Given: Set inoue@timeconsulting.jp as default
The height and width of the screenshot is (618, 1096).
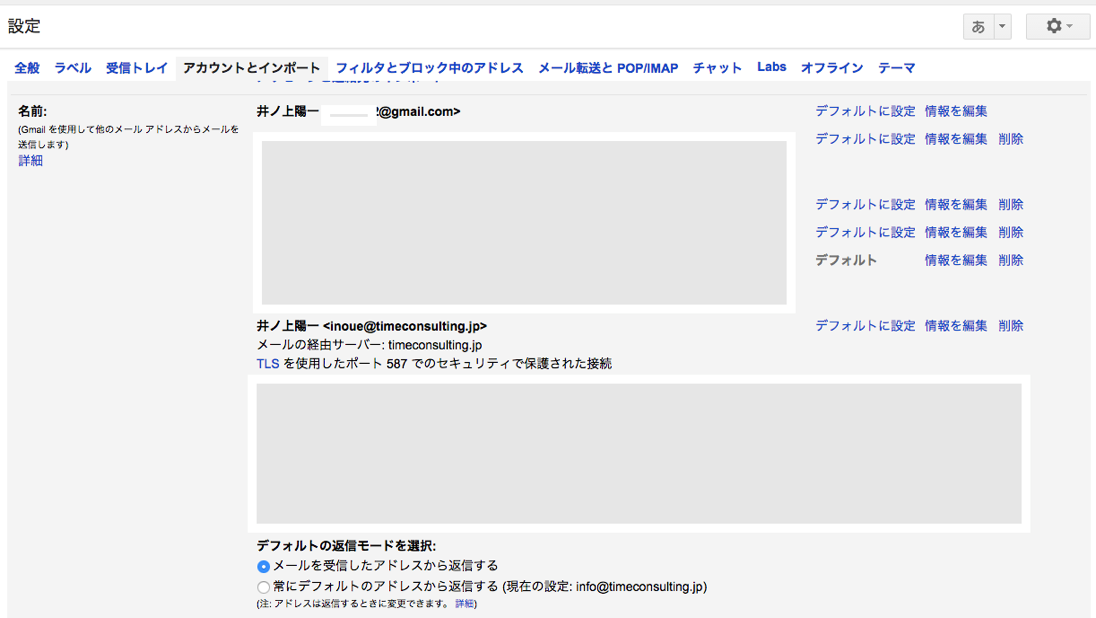Looking at the screenshot, I should coord(865,326).
